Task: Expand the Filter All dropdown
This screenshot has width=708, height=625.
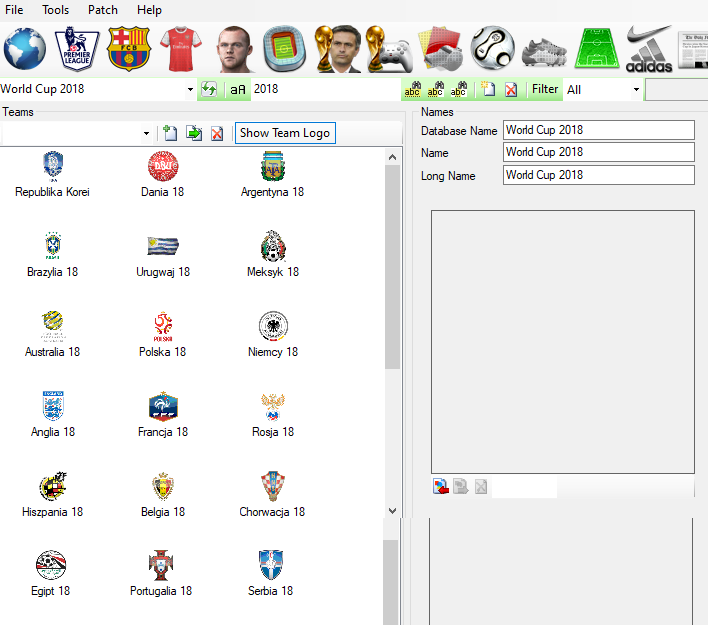Action: pyautogui.click(x=636, y=89)
